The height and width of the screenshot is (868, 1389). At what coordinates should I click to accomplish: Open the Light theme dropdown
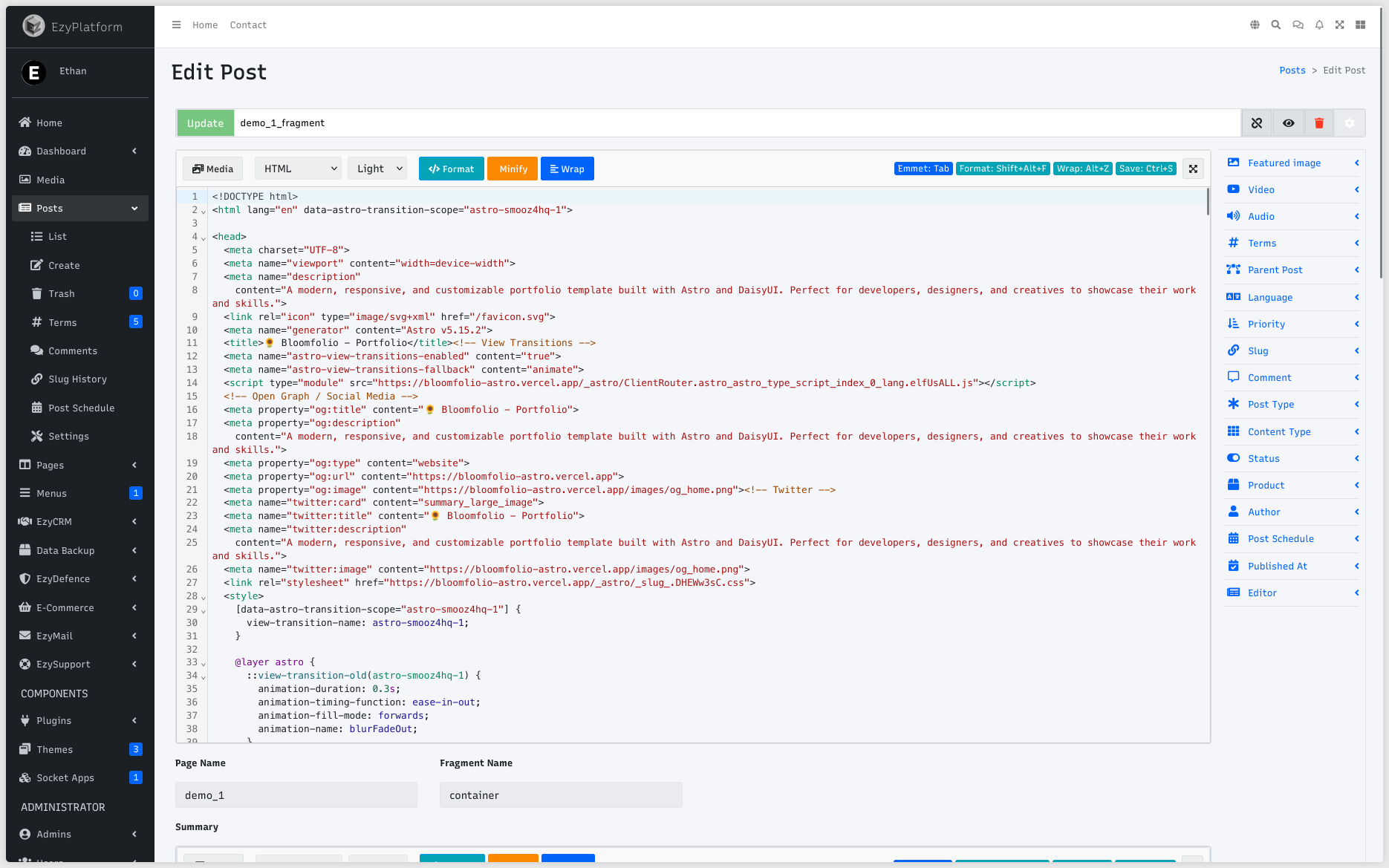pyautogui.click(x=378, y=169)
